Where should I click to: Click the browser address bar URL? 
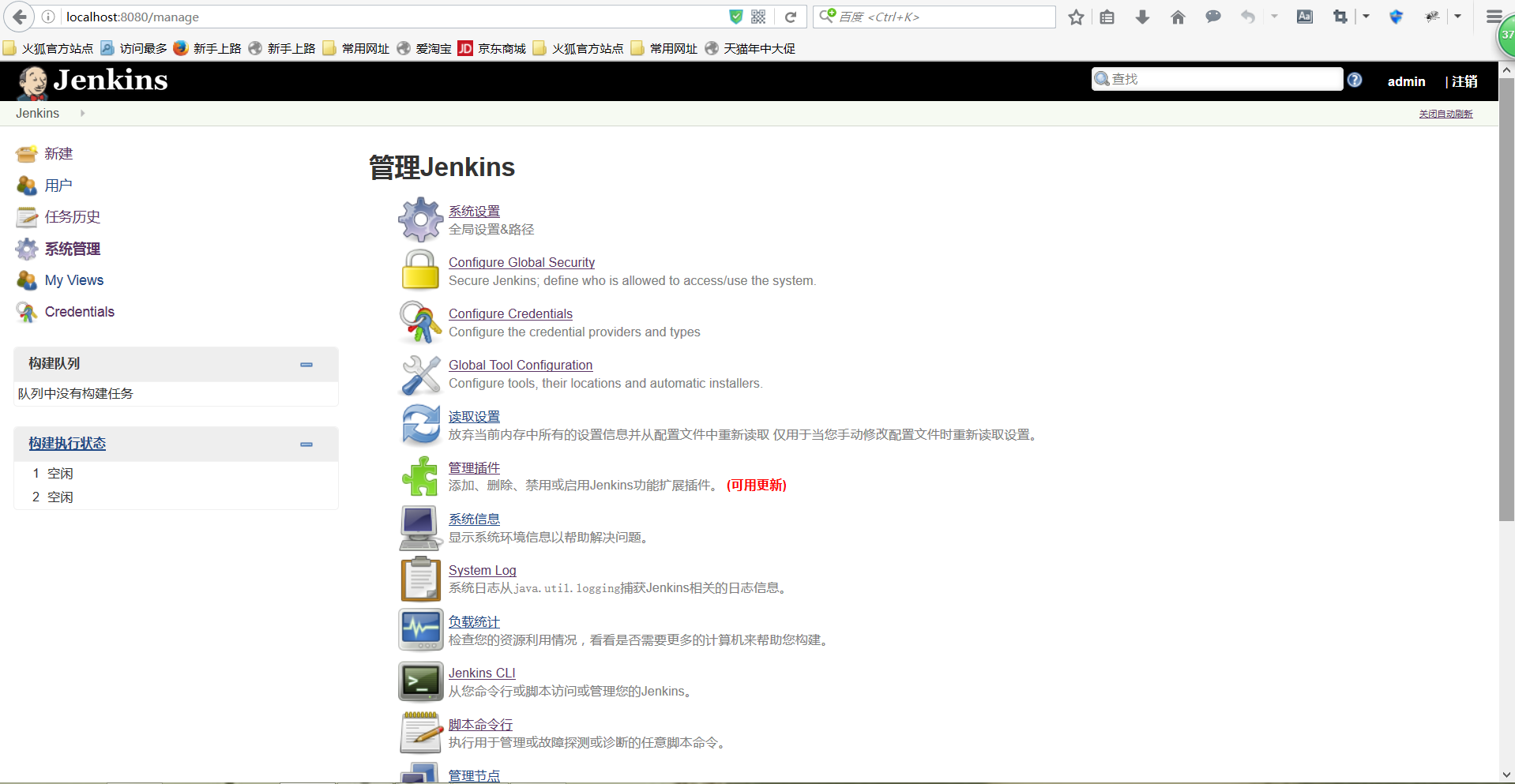point(132,17)
